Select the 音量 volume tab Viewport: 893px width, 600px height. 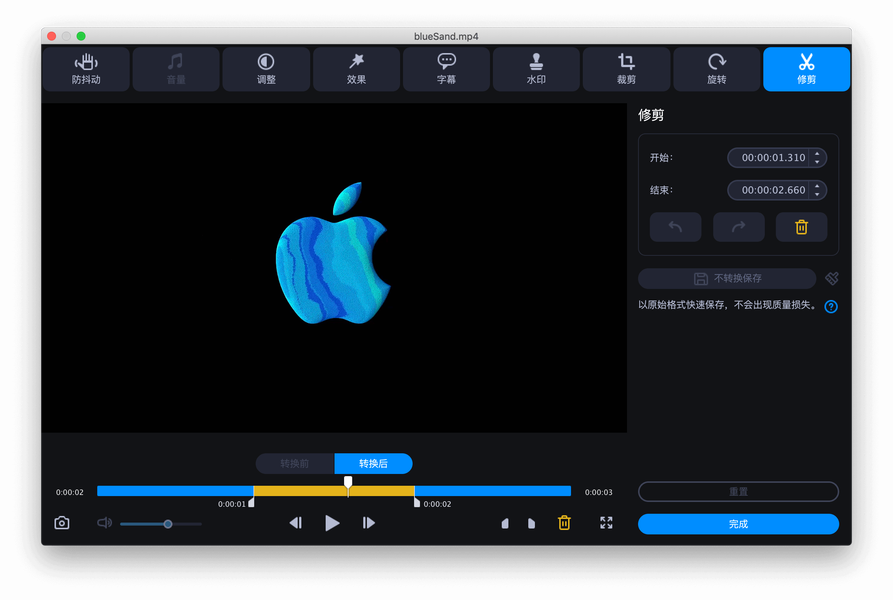coord(176,69)
